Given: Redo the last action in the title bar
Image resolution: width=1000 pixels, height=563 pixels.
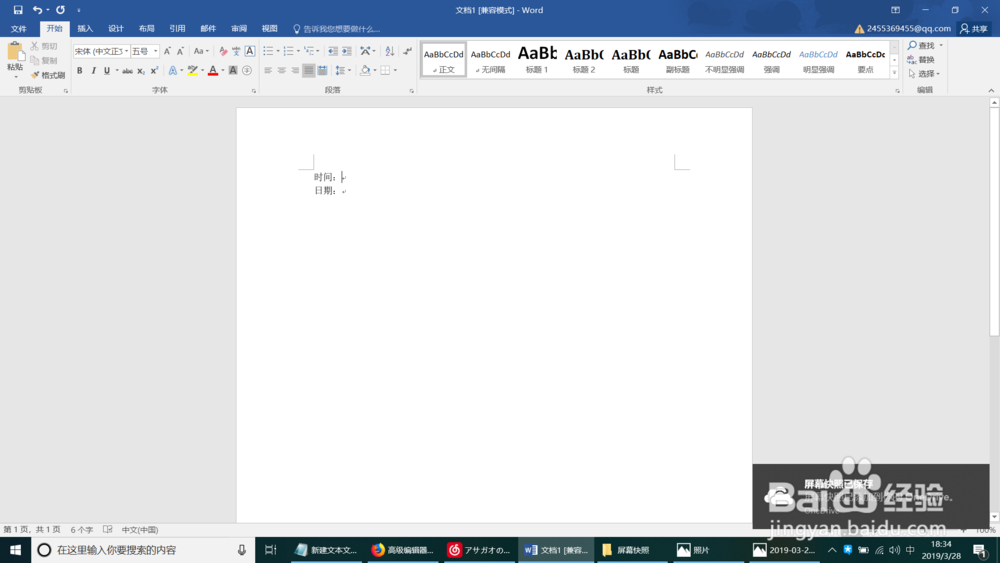Looking at the screenshot, I should 61,10.
